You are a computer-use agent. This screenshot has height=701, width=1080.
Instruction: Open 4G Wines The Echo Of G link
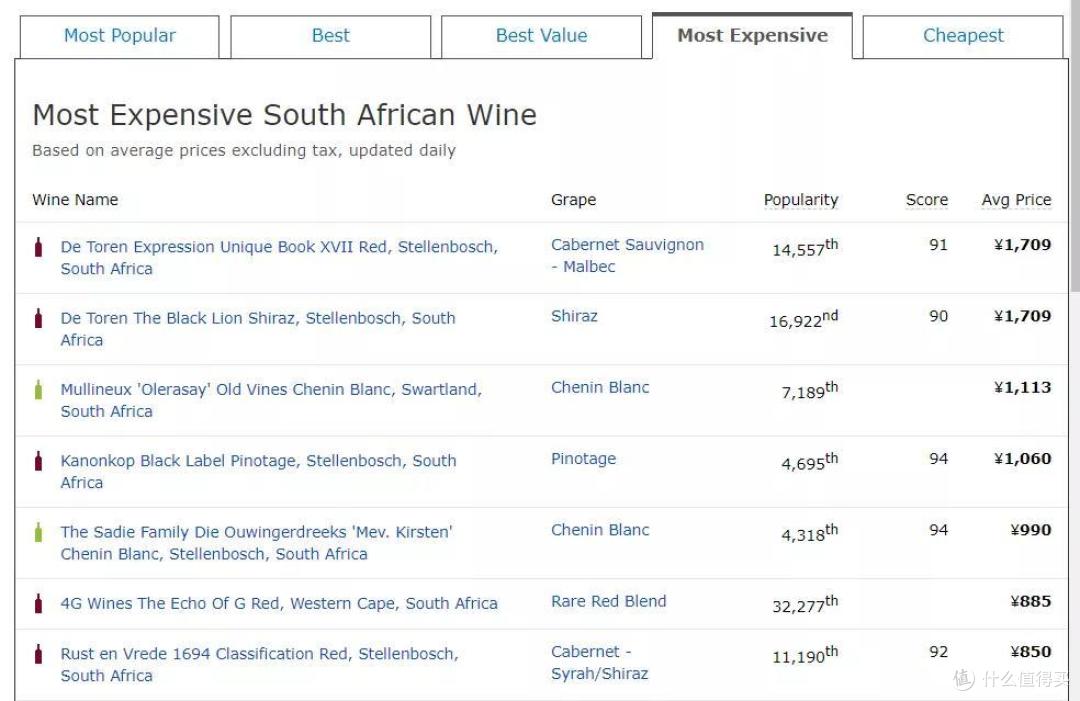tap(279, 603)
